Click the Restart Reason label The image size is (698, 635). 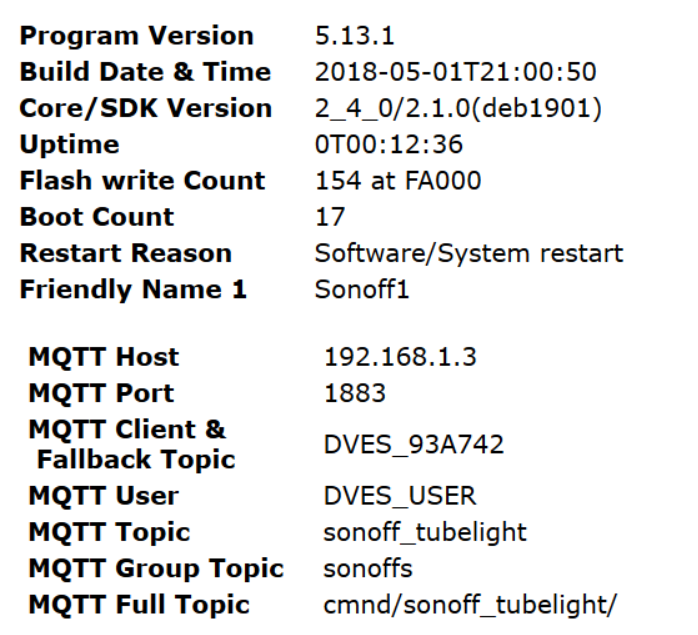(x=125, y=253)
